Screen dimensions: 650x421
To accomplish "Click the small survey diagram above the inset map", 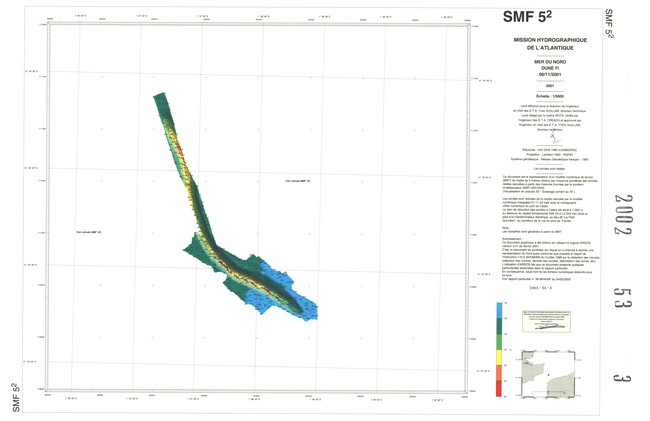I will [x=547, y=322].
